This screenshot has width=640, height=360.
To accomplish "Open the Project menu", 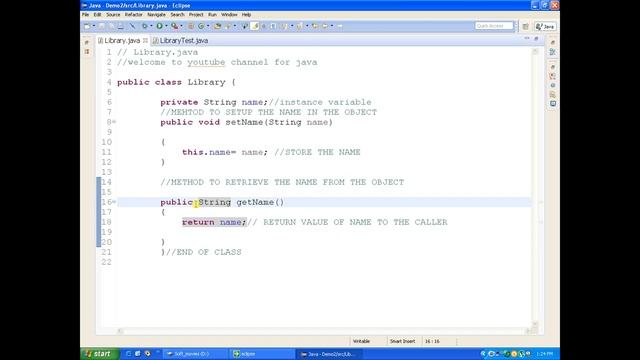I will [196, 15].
